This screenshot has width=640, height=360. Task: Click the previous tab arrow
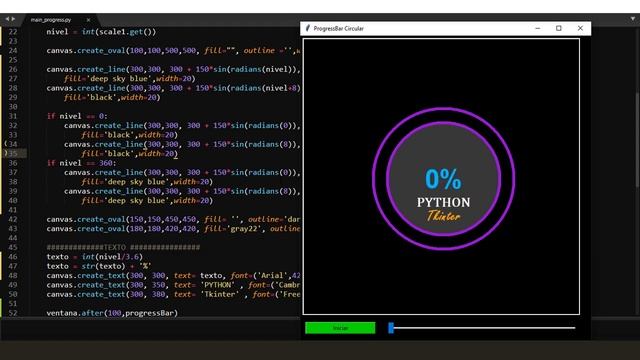coord(7,19)
